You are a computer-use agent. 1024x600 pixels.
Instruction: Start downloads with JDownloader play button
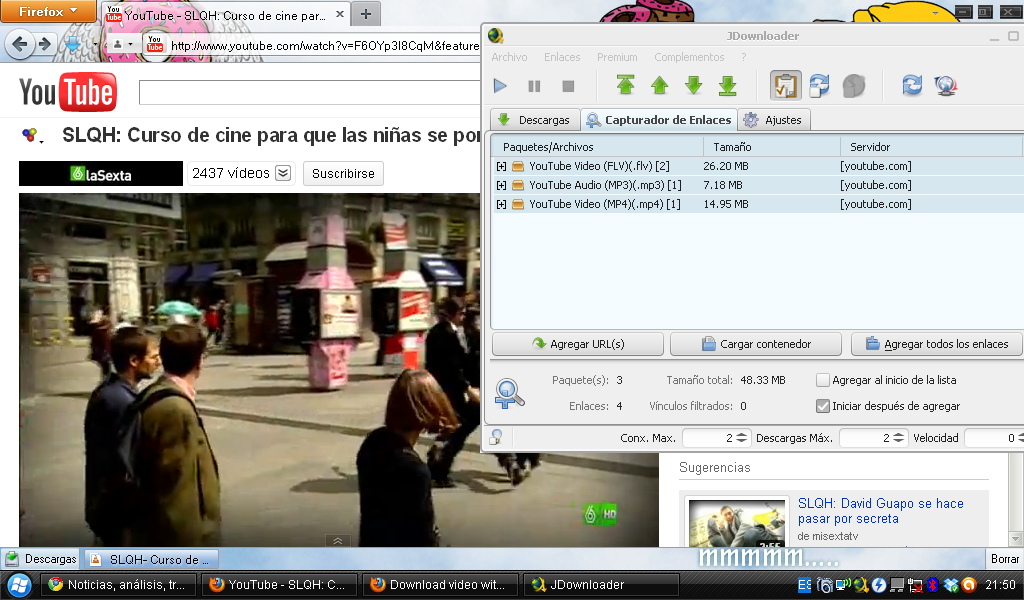tap(500, 86)
